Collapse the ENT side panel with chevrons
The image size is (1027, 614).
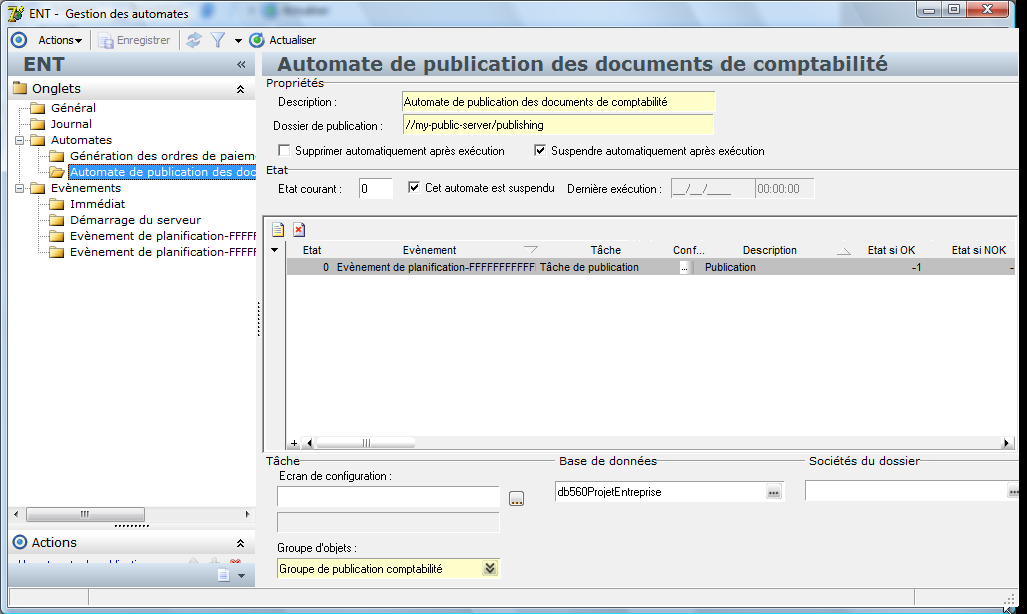coord(241,64)
